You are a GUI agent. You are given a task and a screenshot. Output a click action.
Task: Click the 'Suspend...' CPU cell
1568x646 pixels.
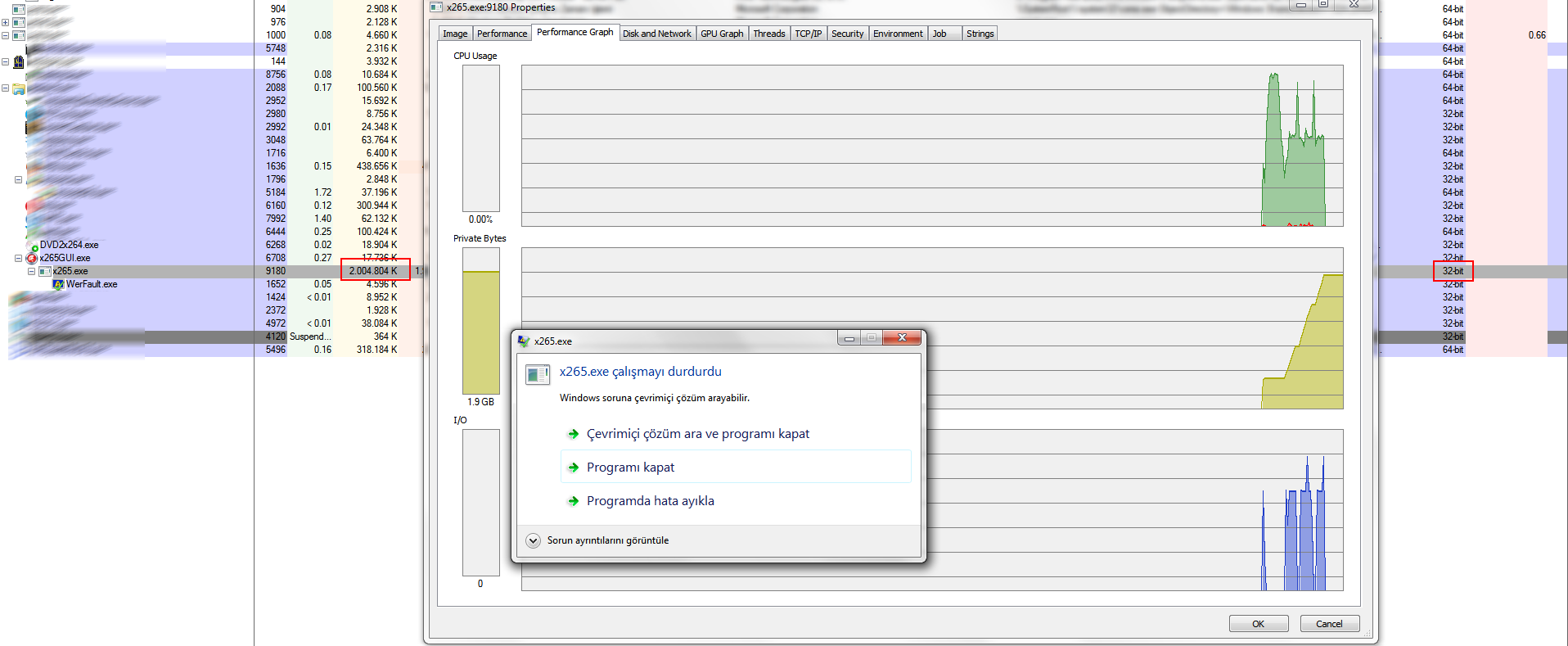pos(310,337)
